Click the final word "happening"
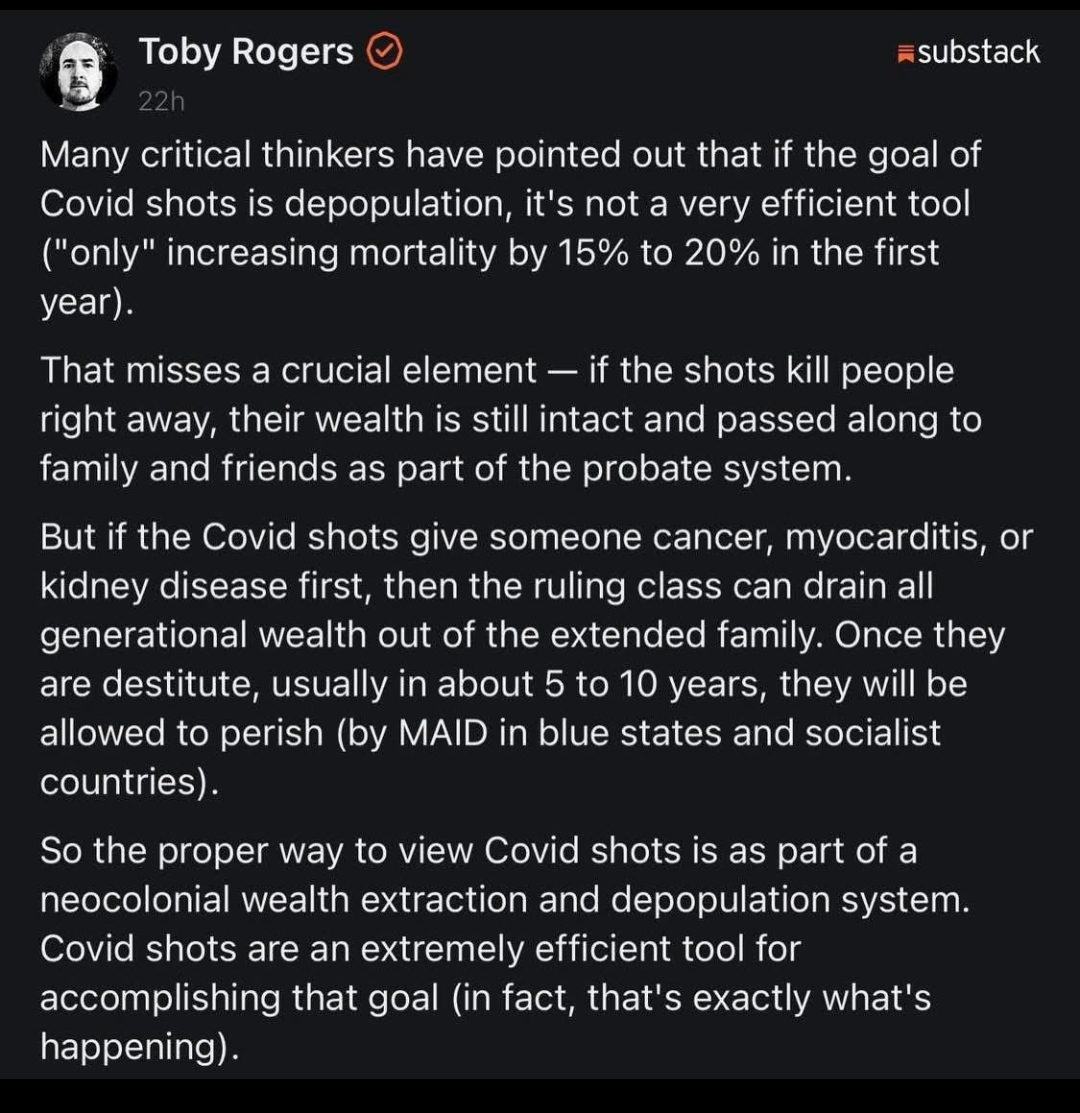 pos(133,1046)
